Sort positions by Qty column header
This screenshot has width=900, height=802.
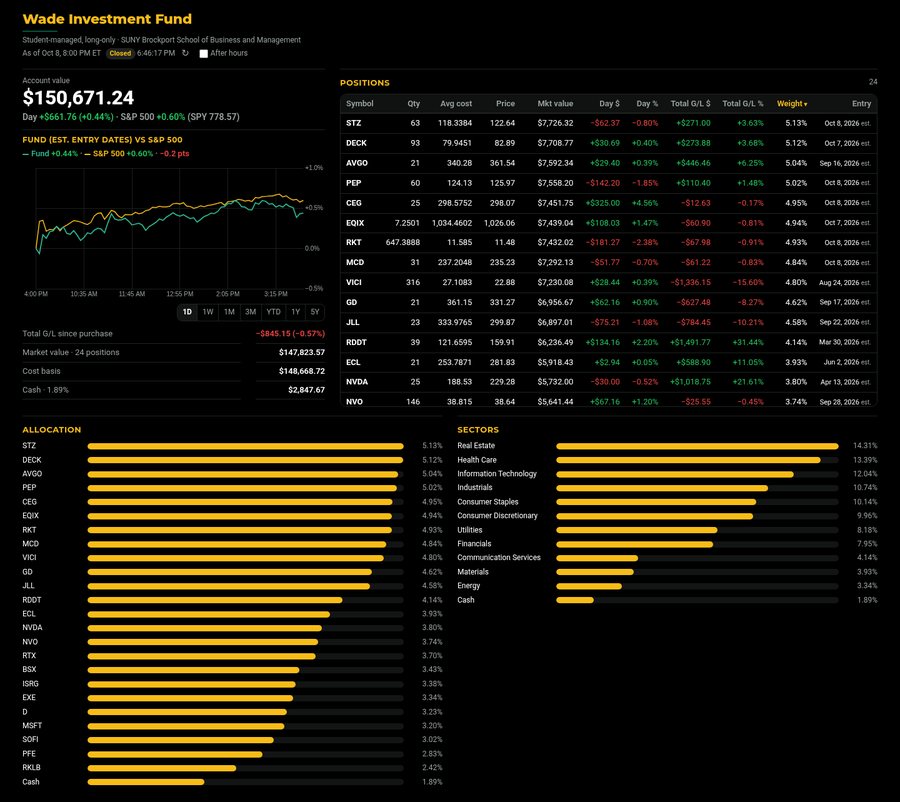(413, 104)
